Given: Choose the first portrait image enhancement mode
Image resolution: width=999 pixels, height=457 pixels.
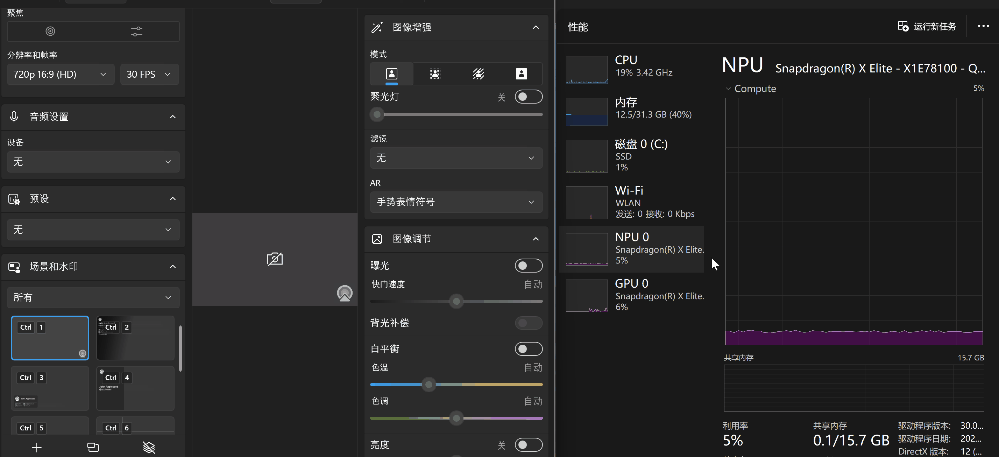Looking at the screenshot, I should [392, 74].
